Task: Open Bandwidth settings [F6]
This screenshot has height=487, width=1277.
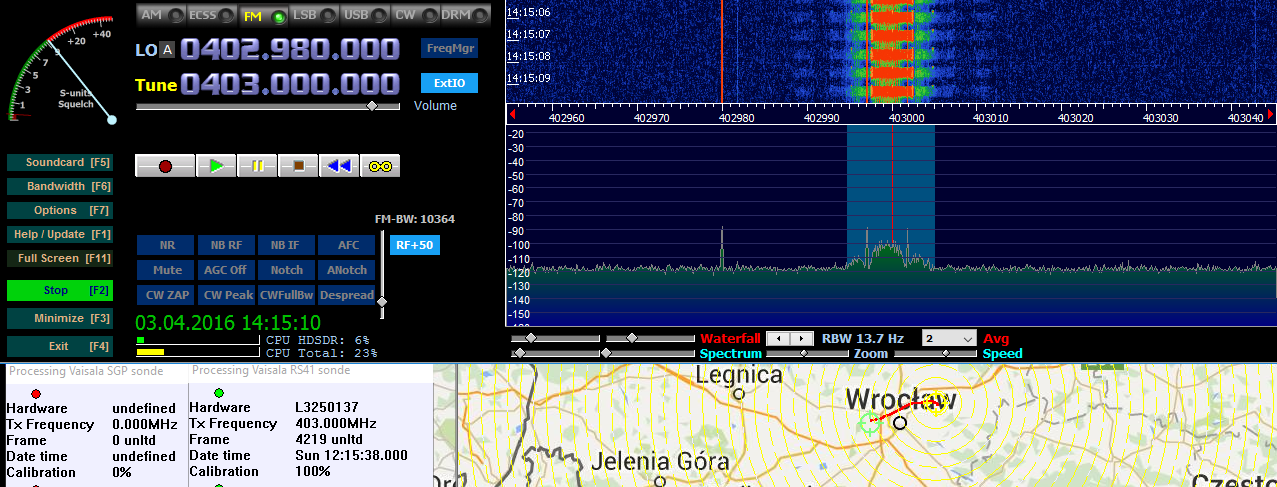Action: [60, 186]
